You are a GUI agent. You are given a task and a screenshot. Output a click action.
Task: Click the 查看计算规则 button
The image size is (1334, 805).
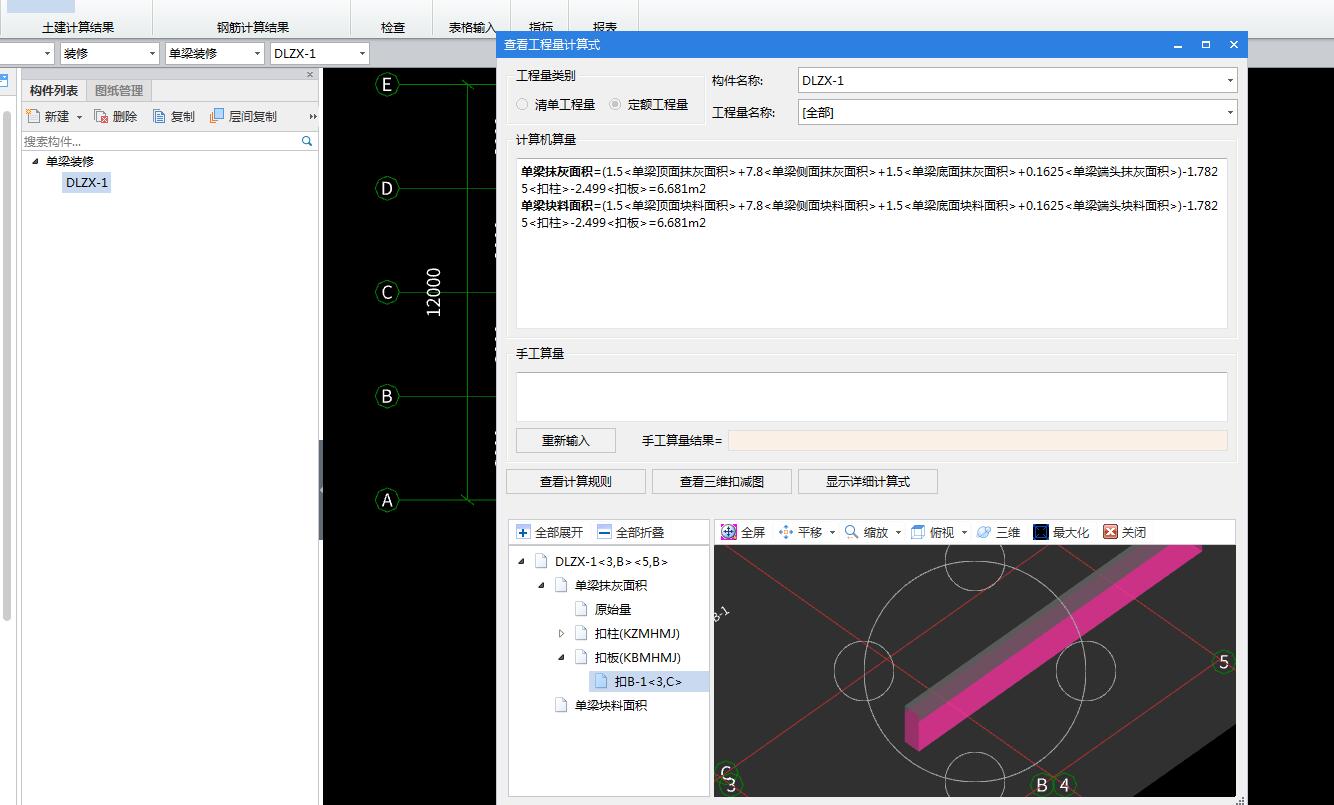click(576, 481)
